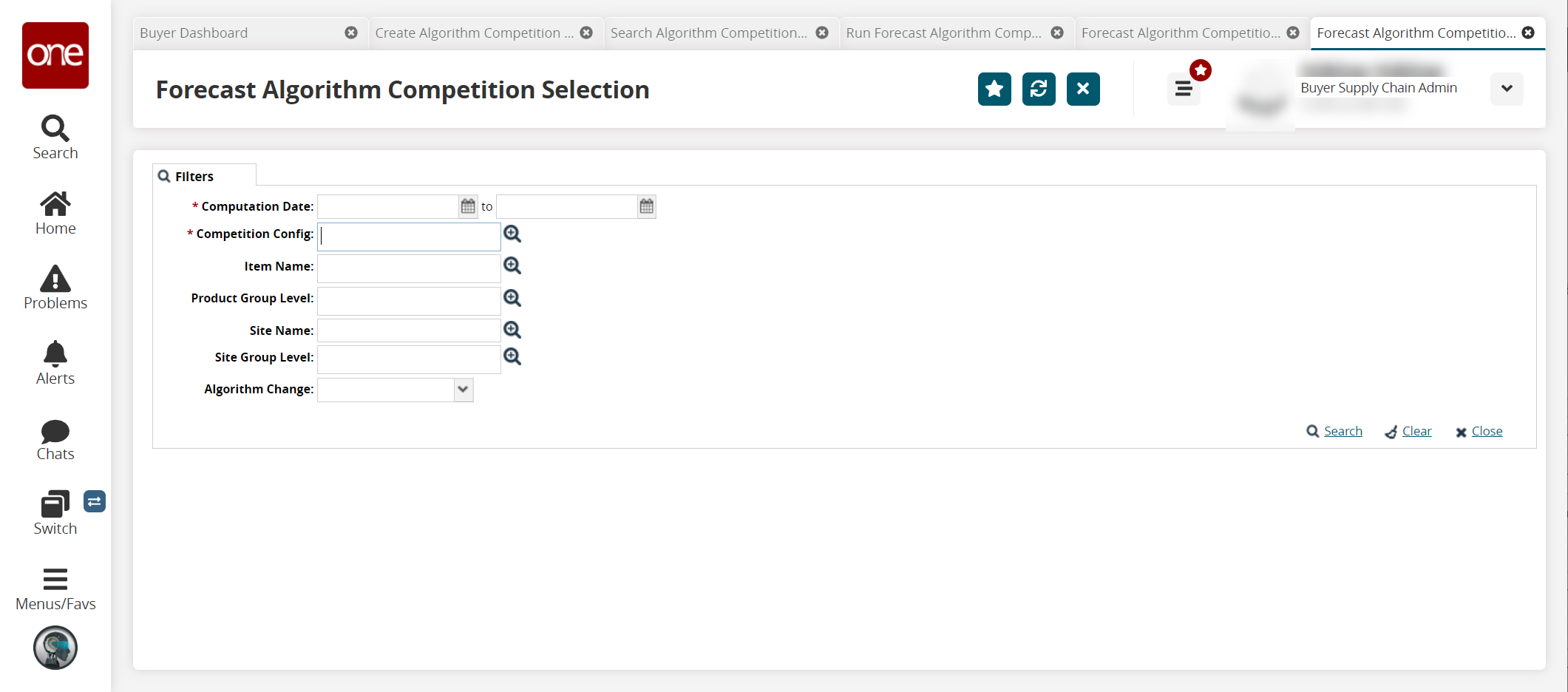This screenshot has width=1568, height=692.
Task: Open the Problems warning icon
Action: (55, 279)
